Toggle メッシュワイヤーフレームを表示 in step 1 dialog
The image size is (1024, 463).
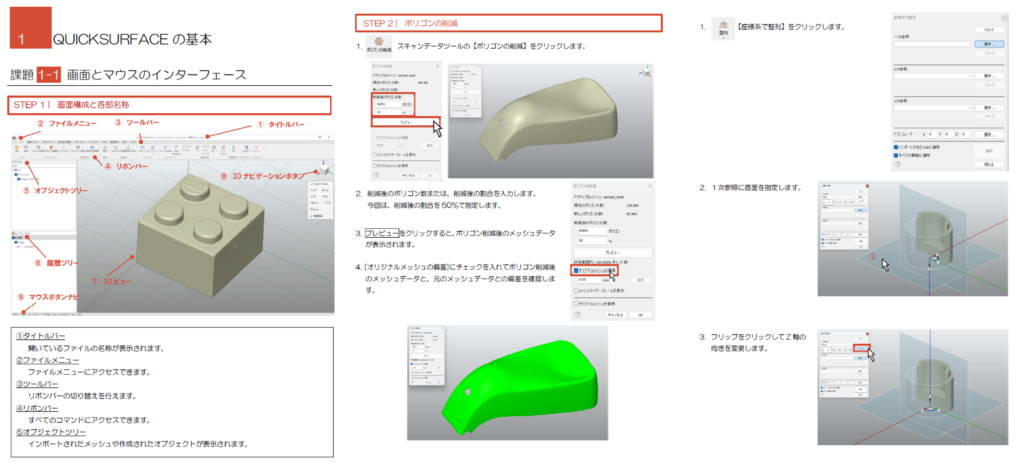point(374,155)
